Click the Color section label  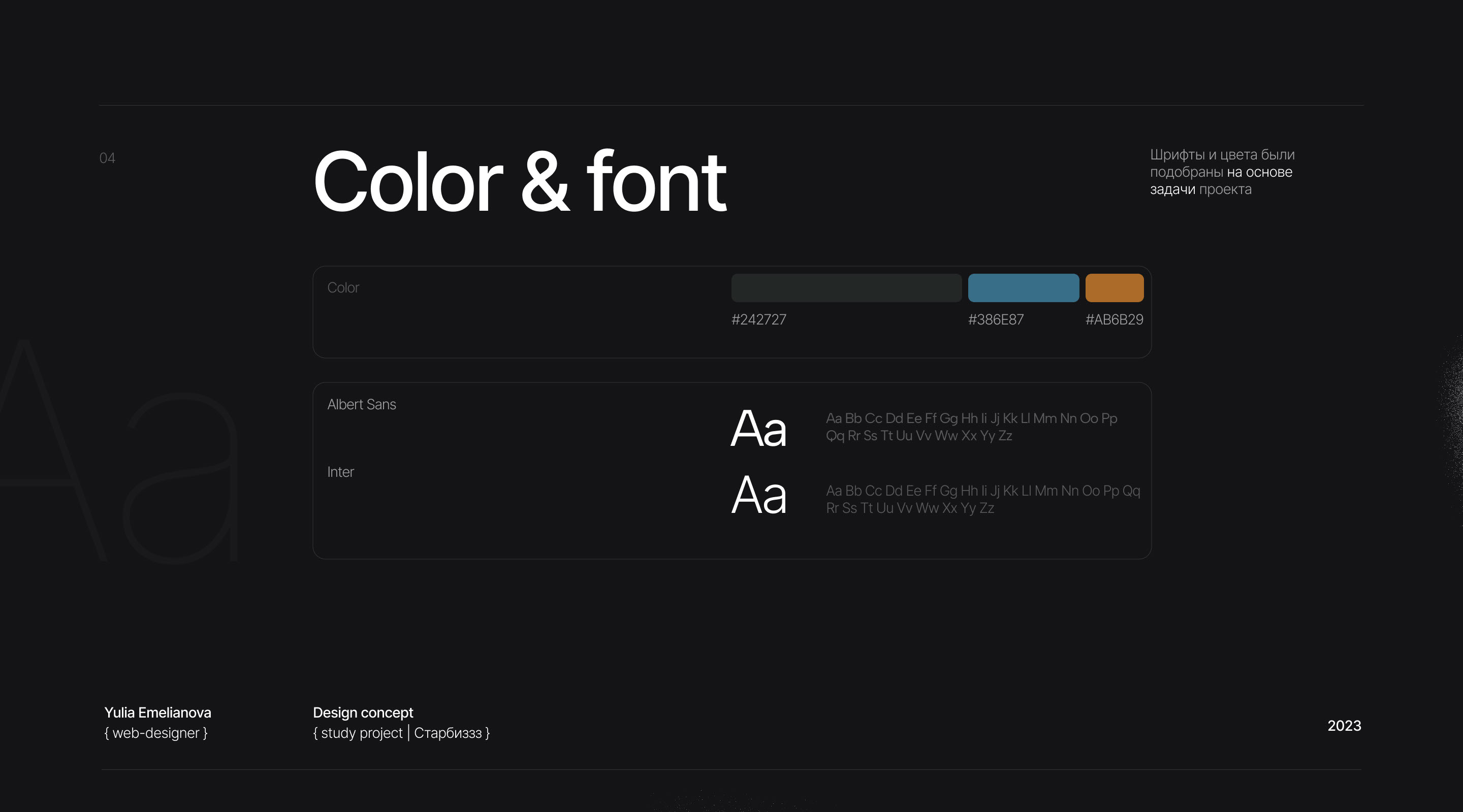pos(343,288)
